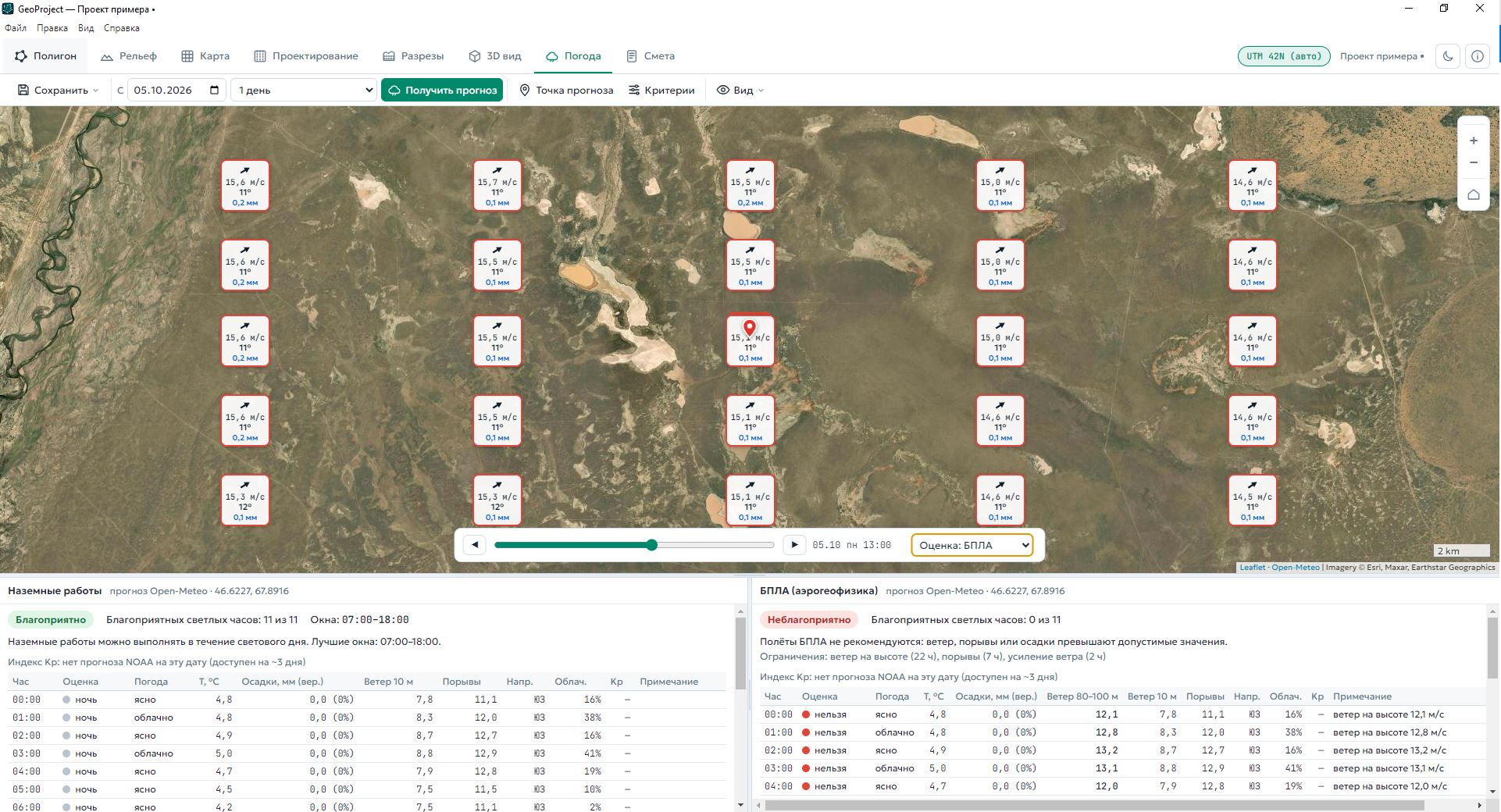Toggle dark mode moon icon

pos(1448,56)
